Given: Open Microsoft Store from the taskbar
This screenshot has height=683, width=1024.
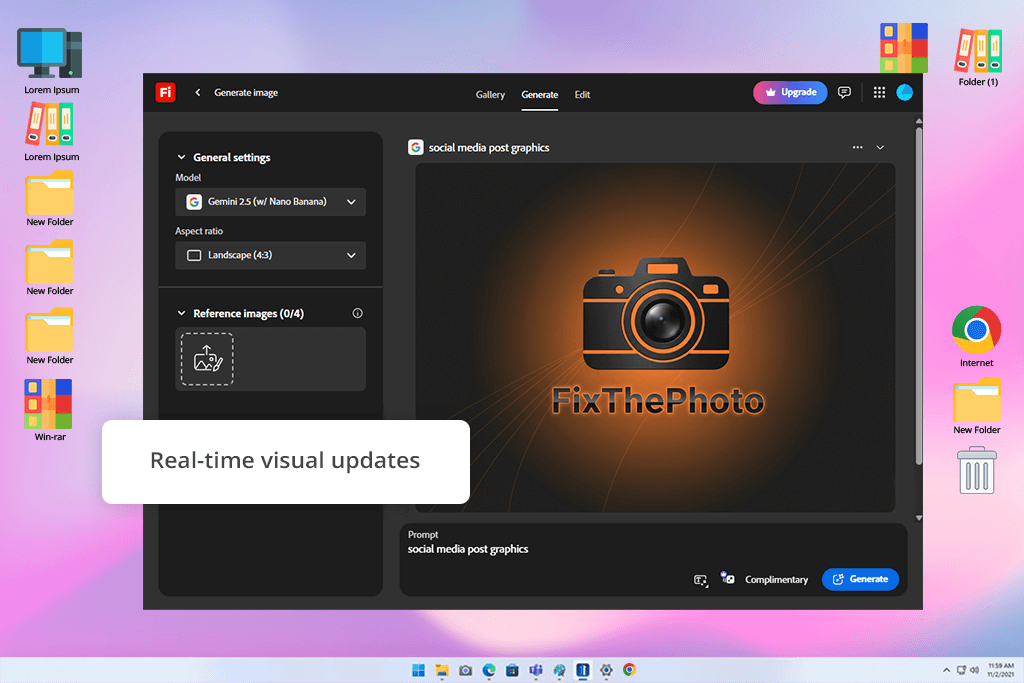Looking at the screenshot, I should (513, 670).
